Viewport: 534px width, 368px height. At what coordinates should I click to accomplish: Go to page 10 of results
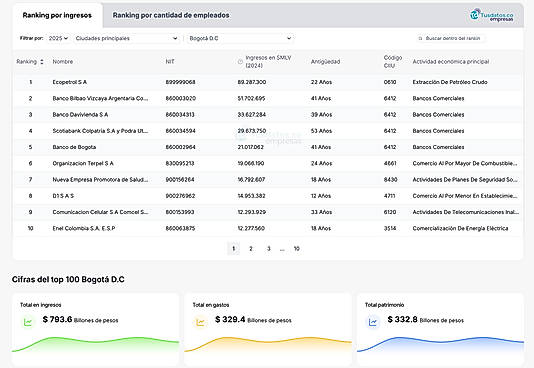pos(297,249)
